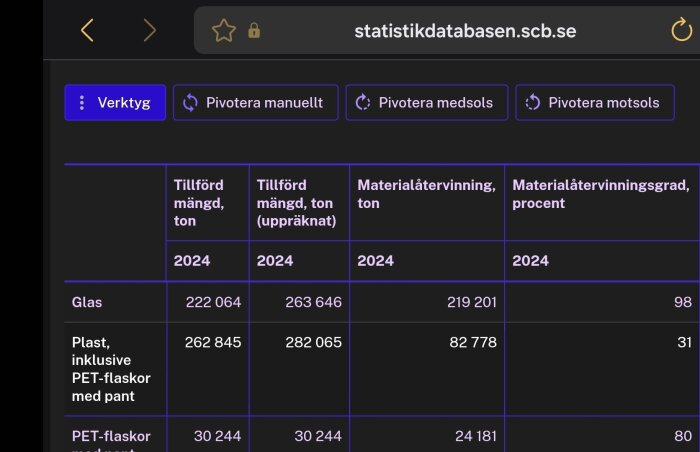Click the rotate icon on Pivotera manuellt
The image size is (700, 452).
tap(190, 103)
